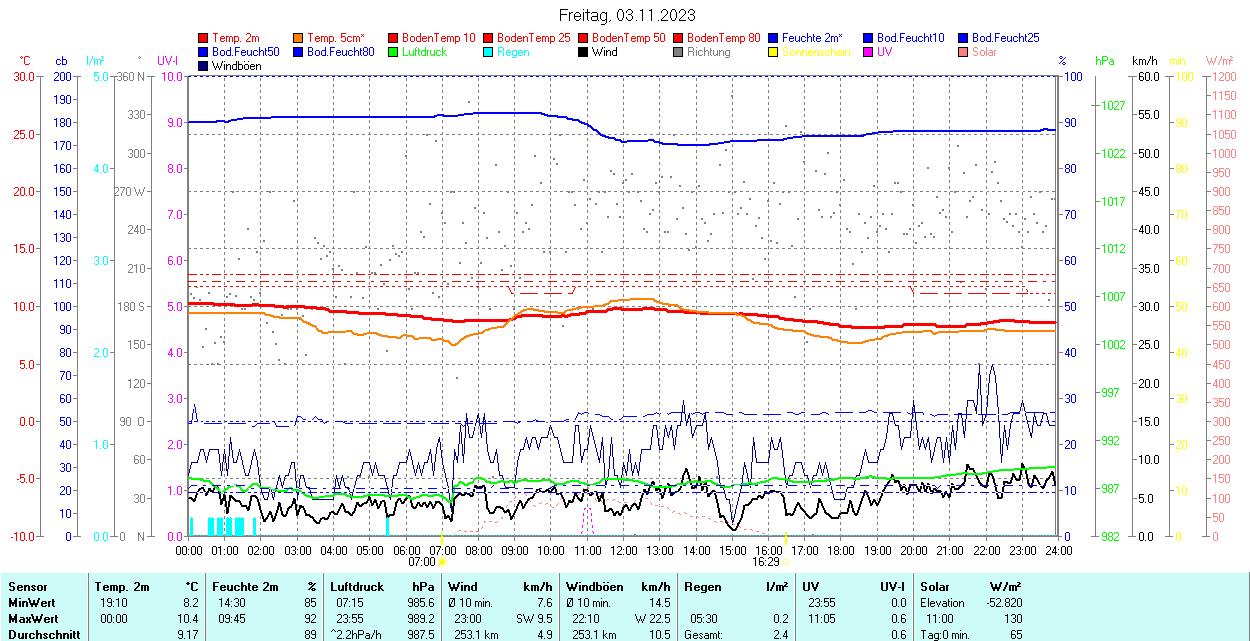Click the pink Solar legend square

pyautogui.click(x=964, y=52)
